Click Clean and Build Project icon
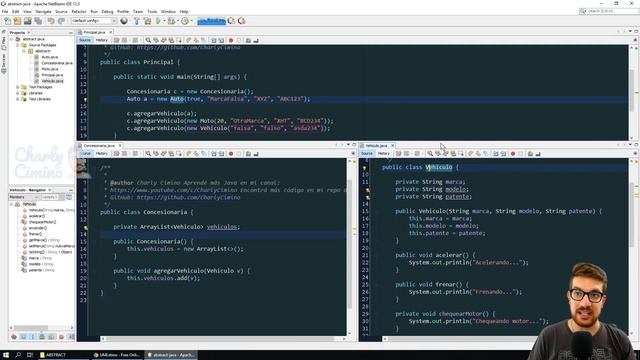The width and height of the screenshot is (640, 360). [147, 21]
